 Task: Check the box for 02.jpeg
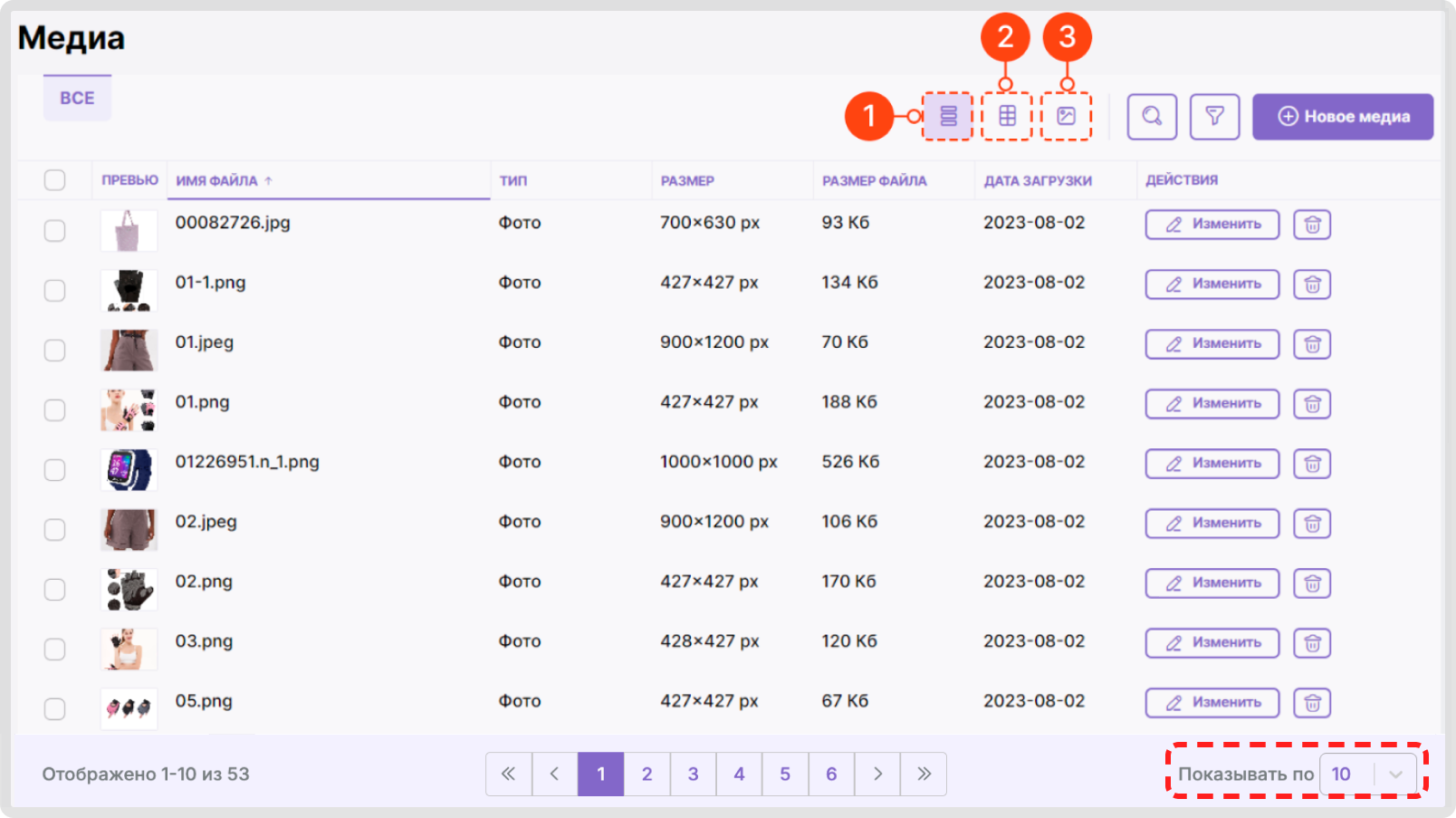(54, 529)
